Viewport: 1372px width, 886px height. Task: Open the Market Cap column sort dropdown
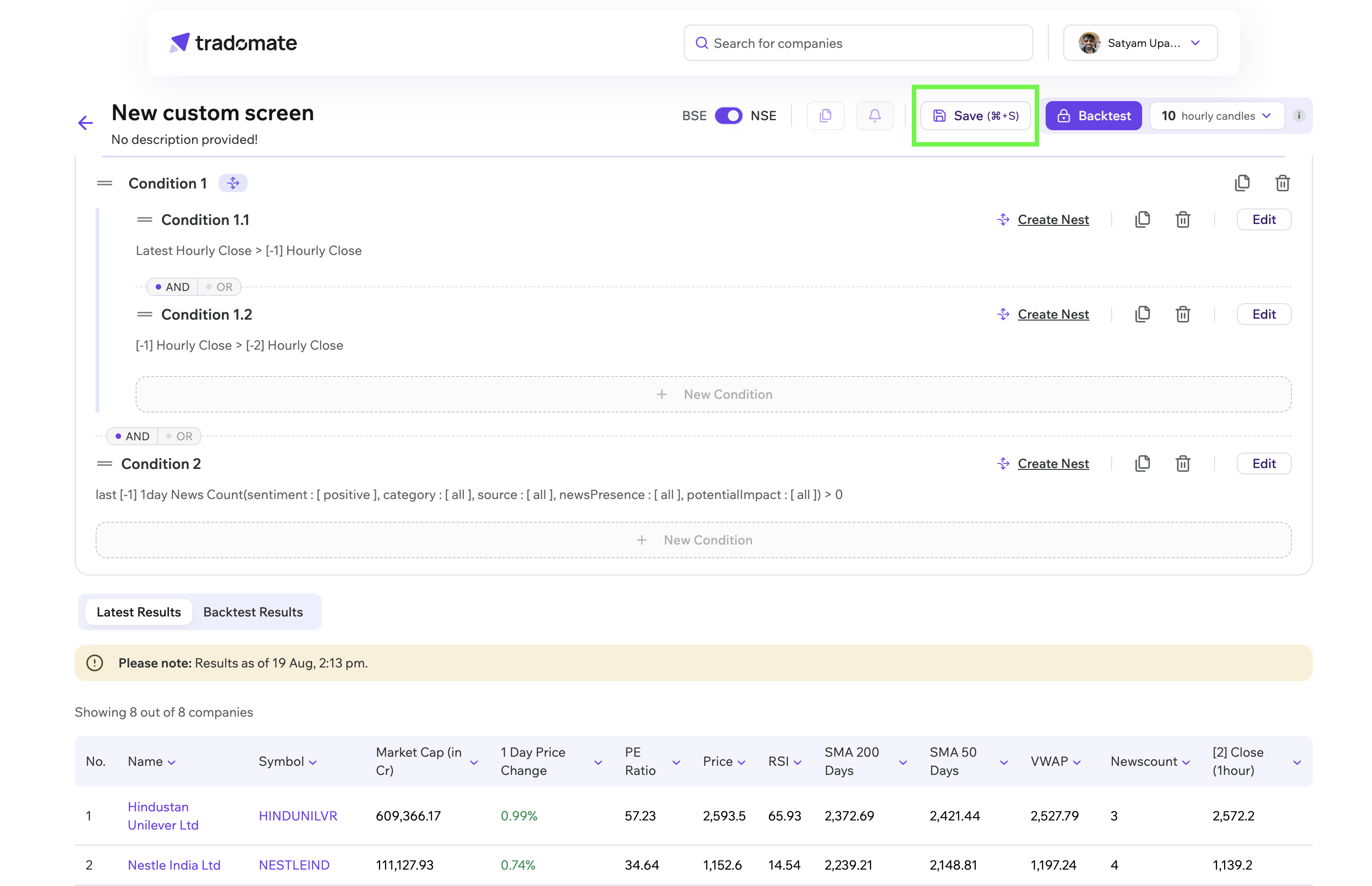pyautogui.click(x=473, y=762)
